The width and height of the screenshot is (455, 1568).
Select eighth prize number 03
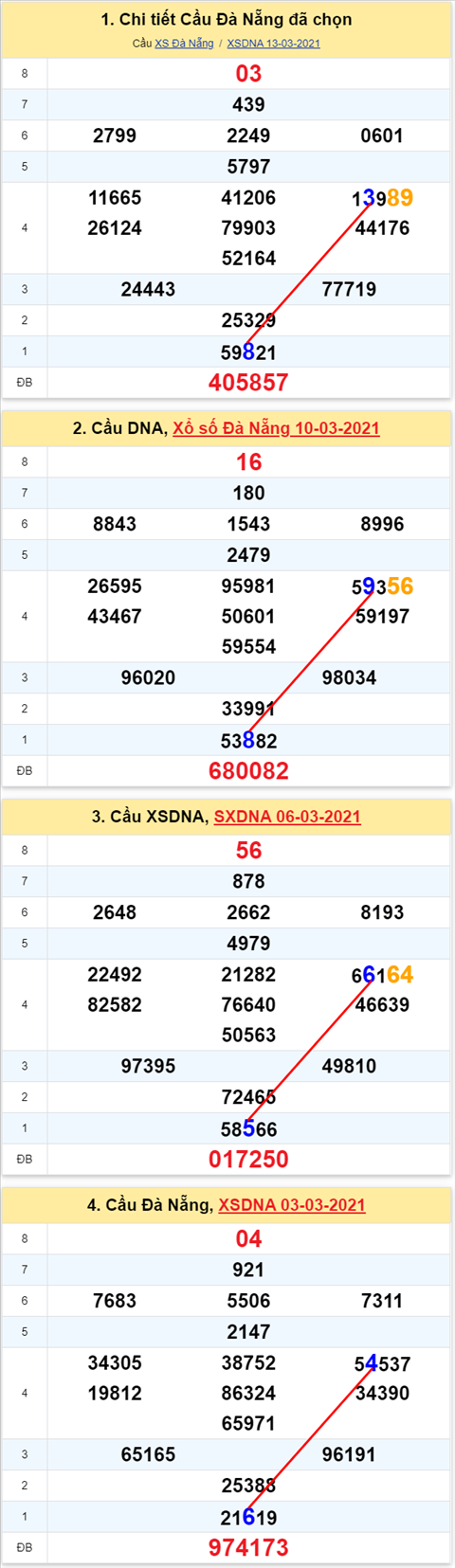[x=248, y=74]
